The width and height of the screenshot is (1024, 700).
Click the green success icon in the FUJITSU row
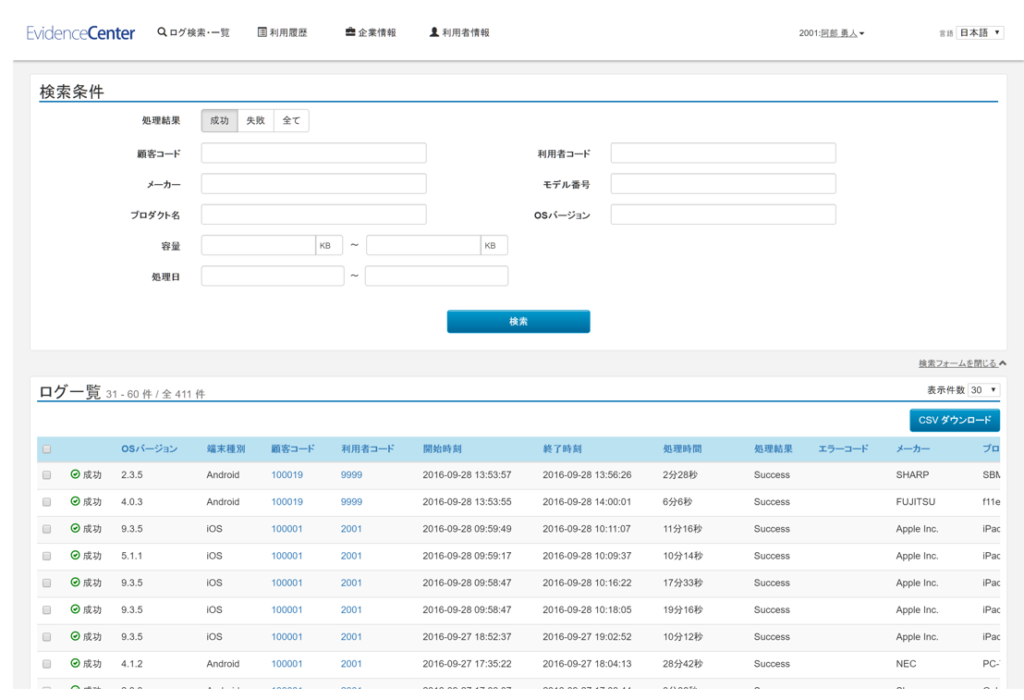coord(75,501)
